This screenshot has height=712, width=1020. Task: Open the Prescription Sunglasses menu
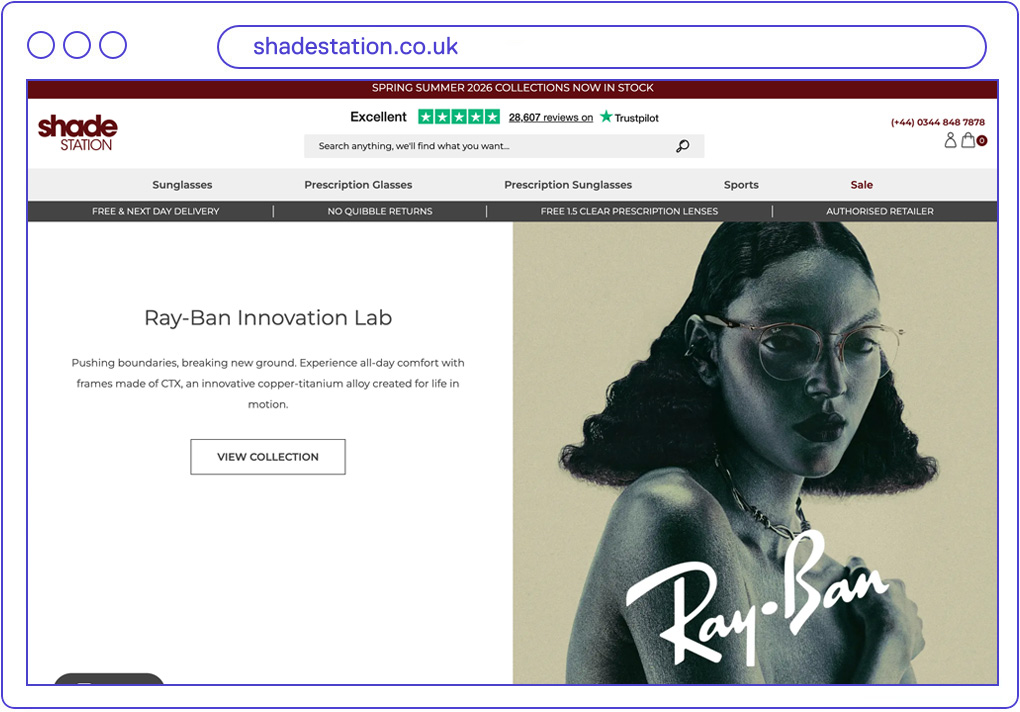click(568, 185)
